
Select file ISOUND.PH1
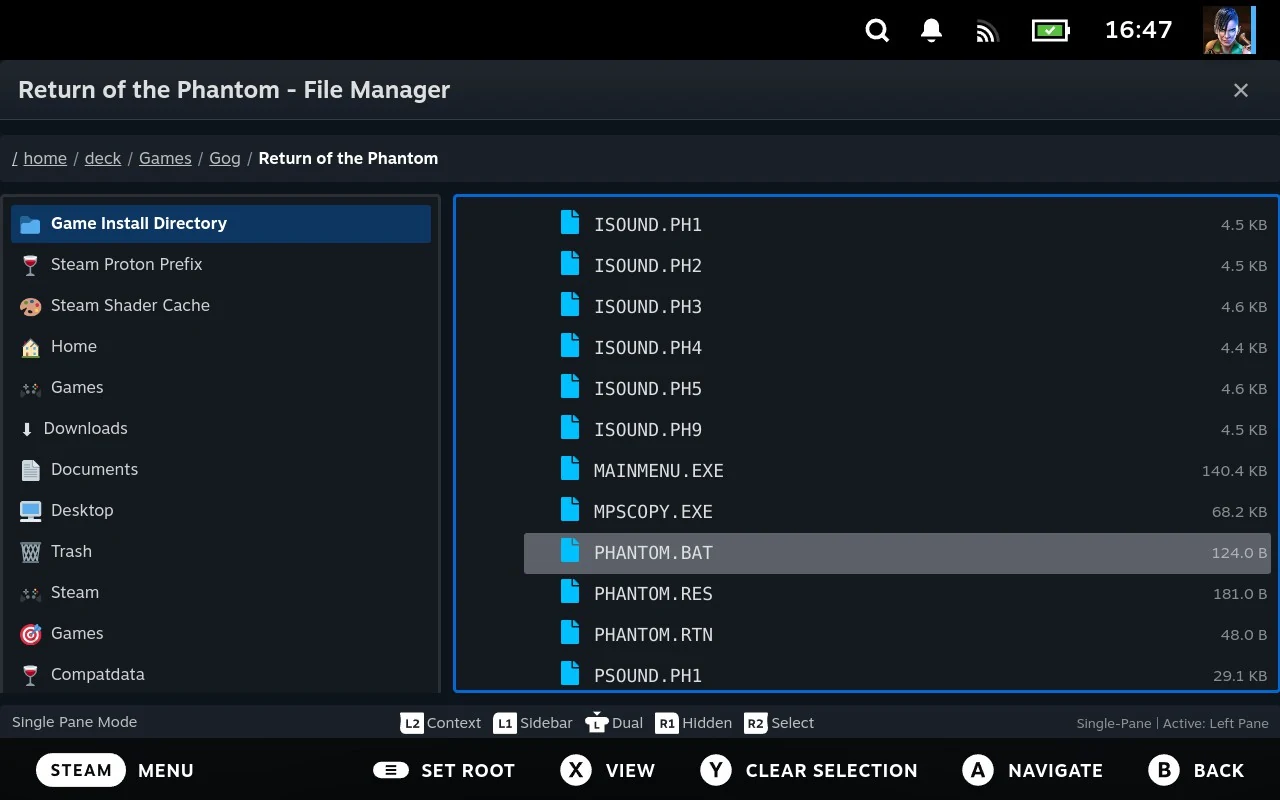click(897, 224)
